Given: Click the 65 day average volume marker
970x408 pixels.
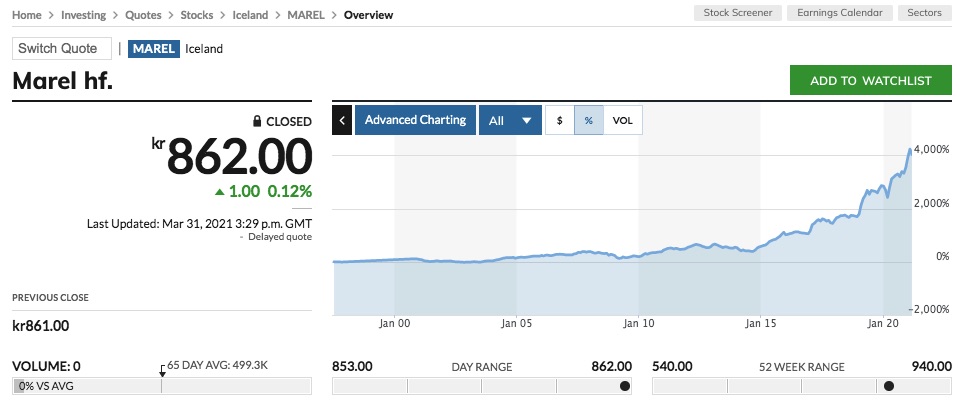Looking at the screenshot, I should 162,371.
